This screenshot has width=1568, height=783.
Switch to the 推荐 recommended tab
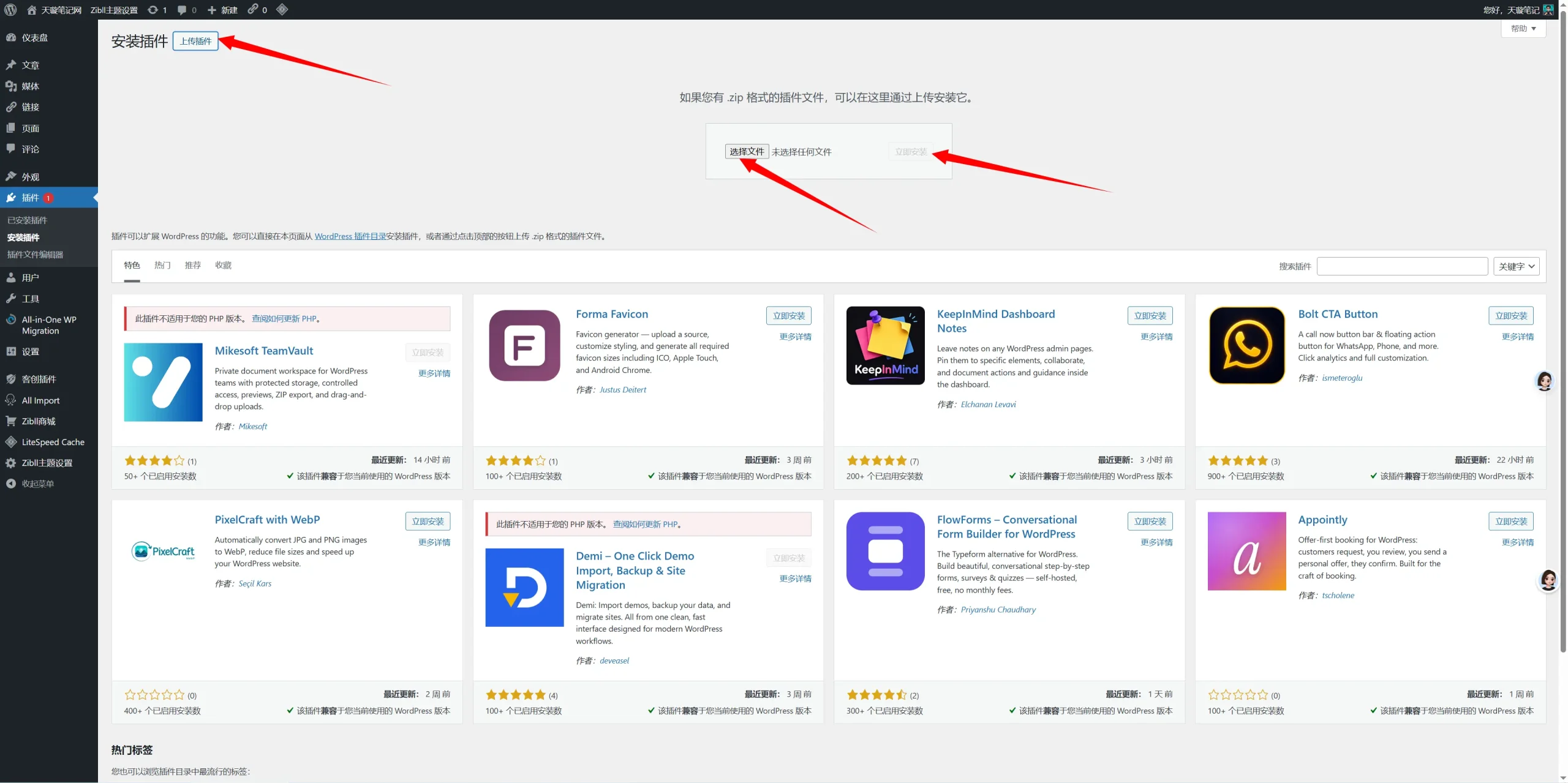[193, 265]
